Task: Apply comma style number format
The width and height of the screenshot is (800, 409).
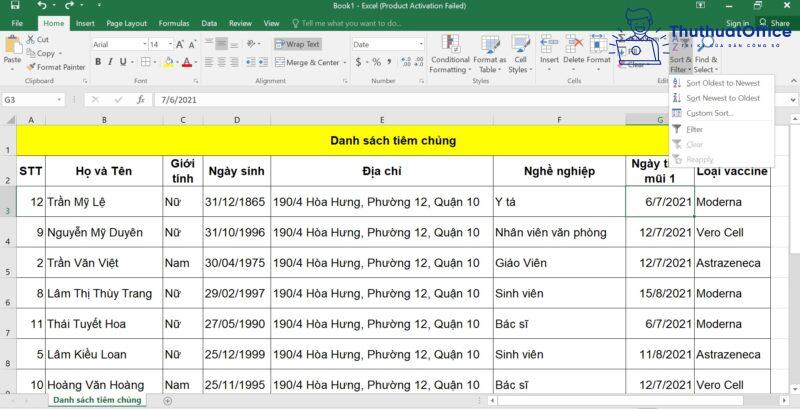Action: pos(390,62)
